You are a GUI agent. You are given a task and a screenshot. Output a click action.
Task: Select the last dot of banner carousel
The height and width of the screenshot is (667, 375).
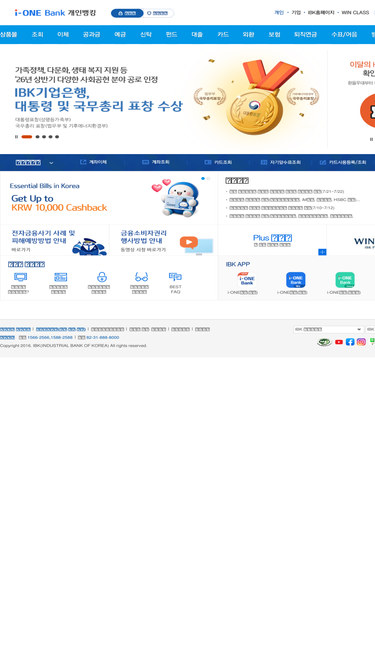click(57, 137)
